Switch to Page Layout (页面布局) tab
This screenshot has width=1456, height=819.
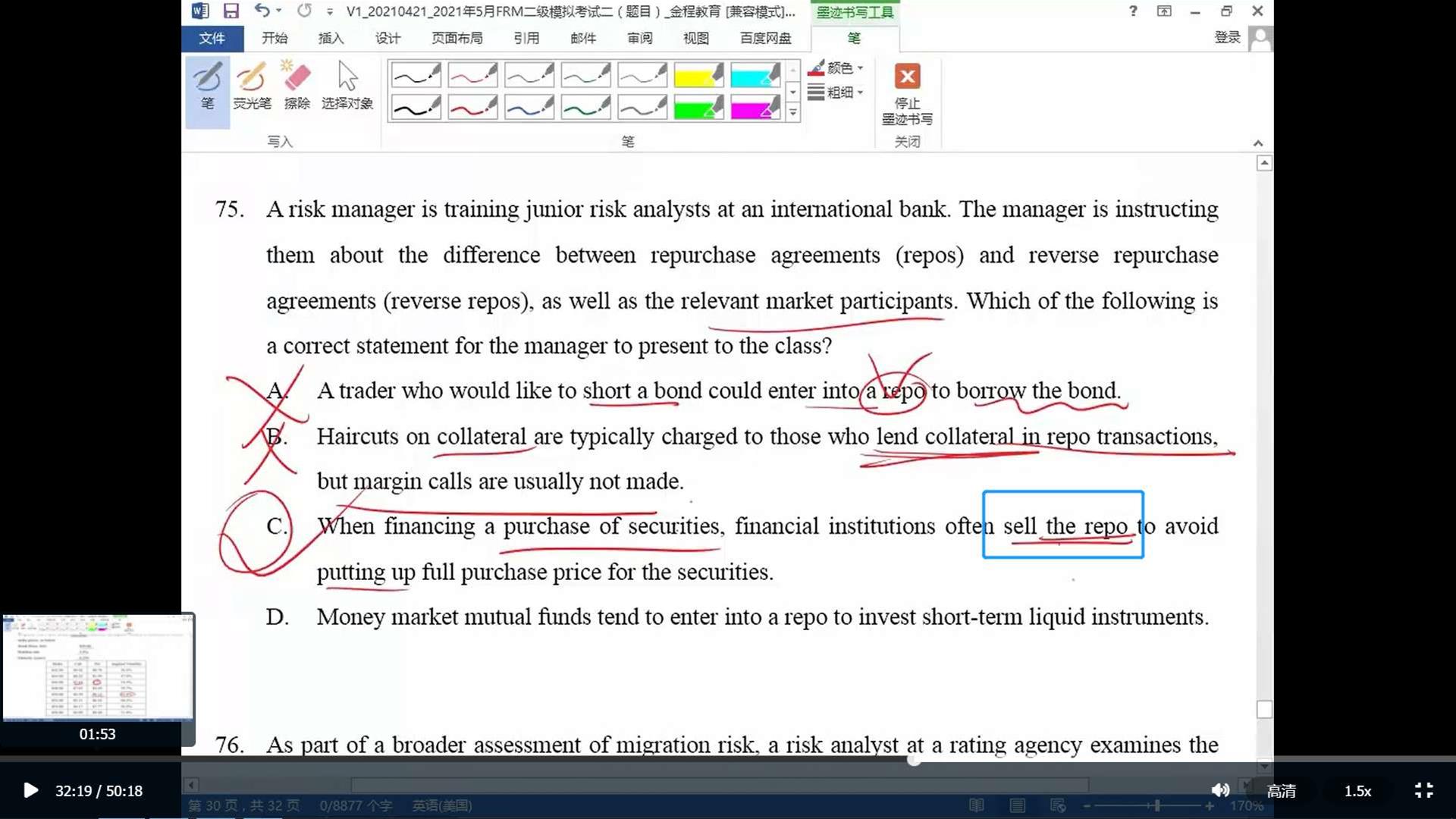click(x=457, y=38)
